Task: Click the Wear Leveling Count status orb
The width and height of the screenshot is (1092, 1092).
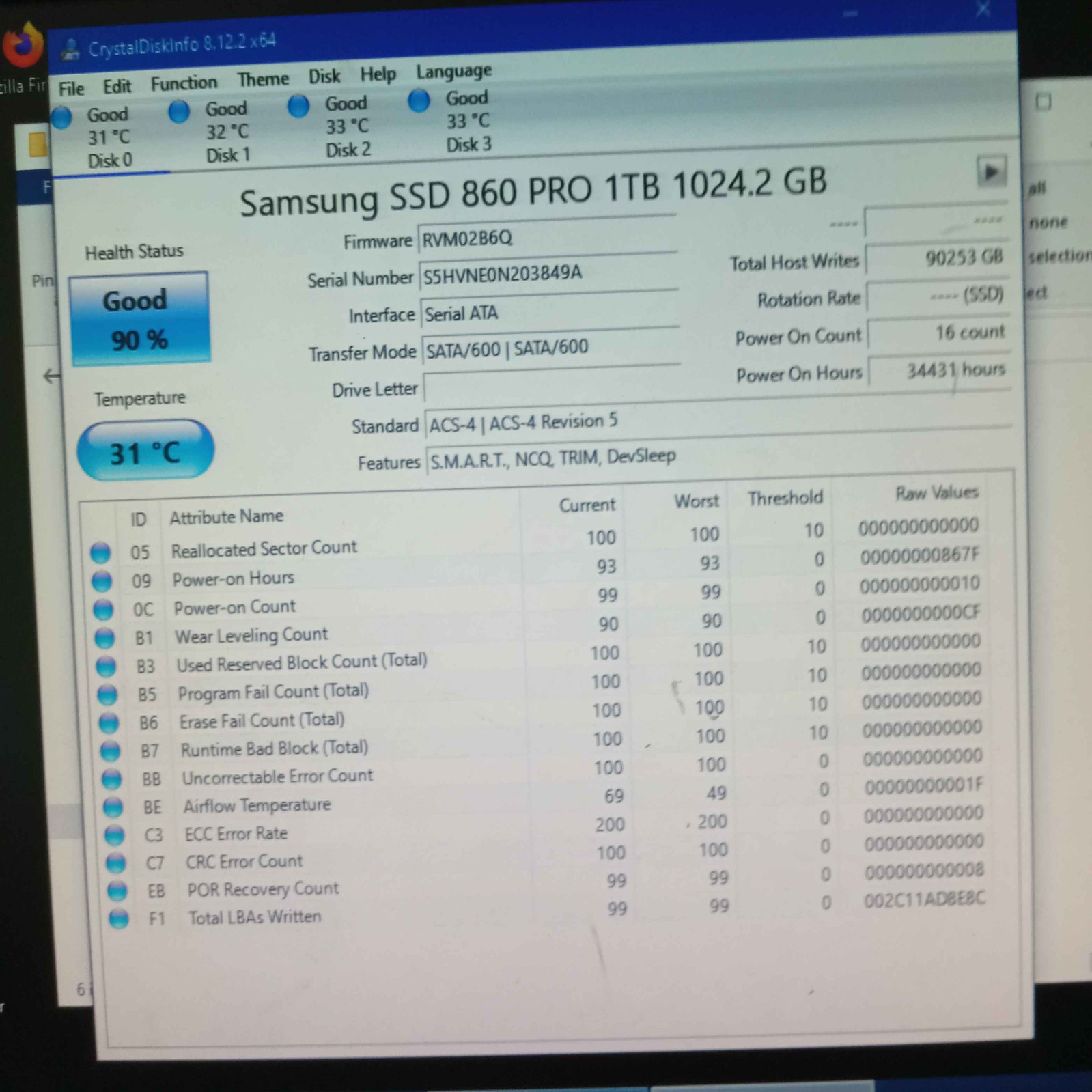Action: click(x=104, y=638)
